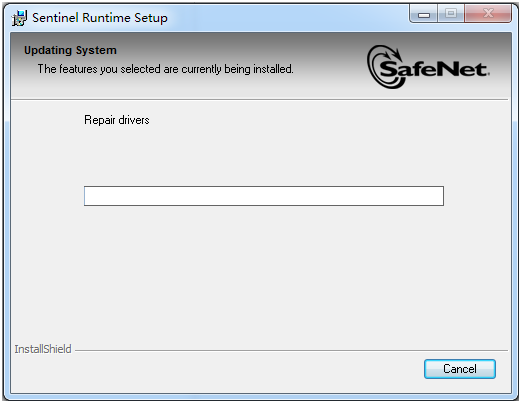This screenshot has width=521, height=403.
Task: Click the SafeNet wordmark text in logo
Action: click(434, 69)
